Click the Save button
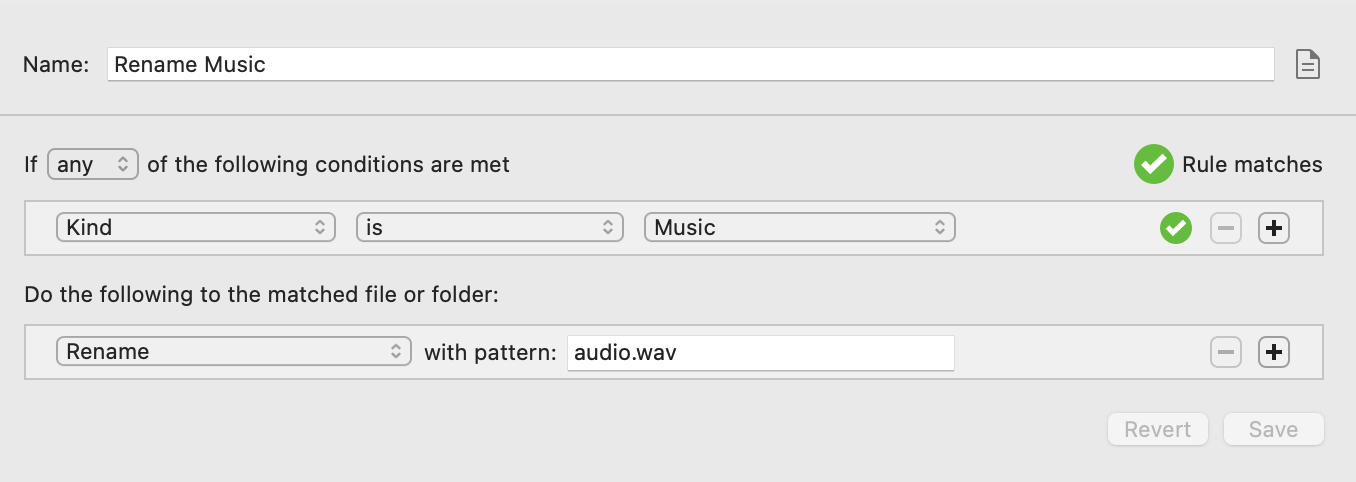 click(x=1274, y=429)
